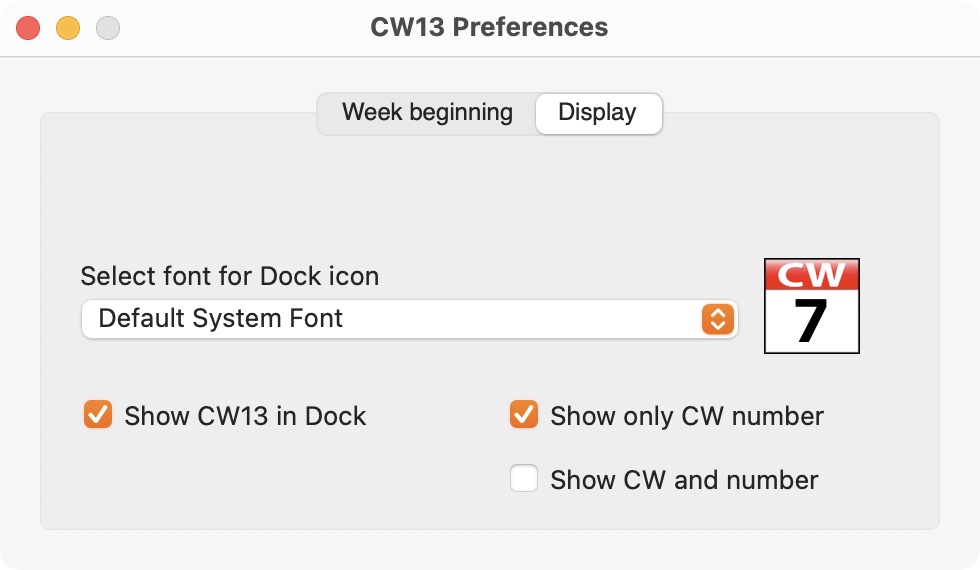Close the CW13 Preferences window
980x570 pixels.
[28, 28]
